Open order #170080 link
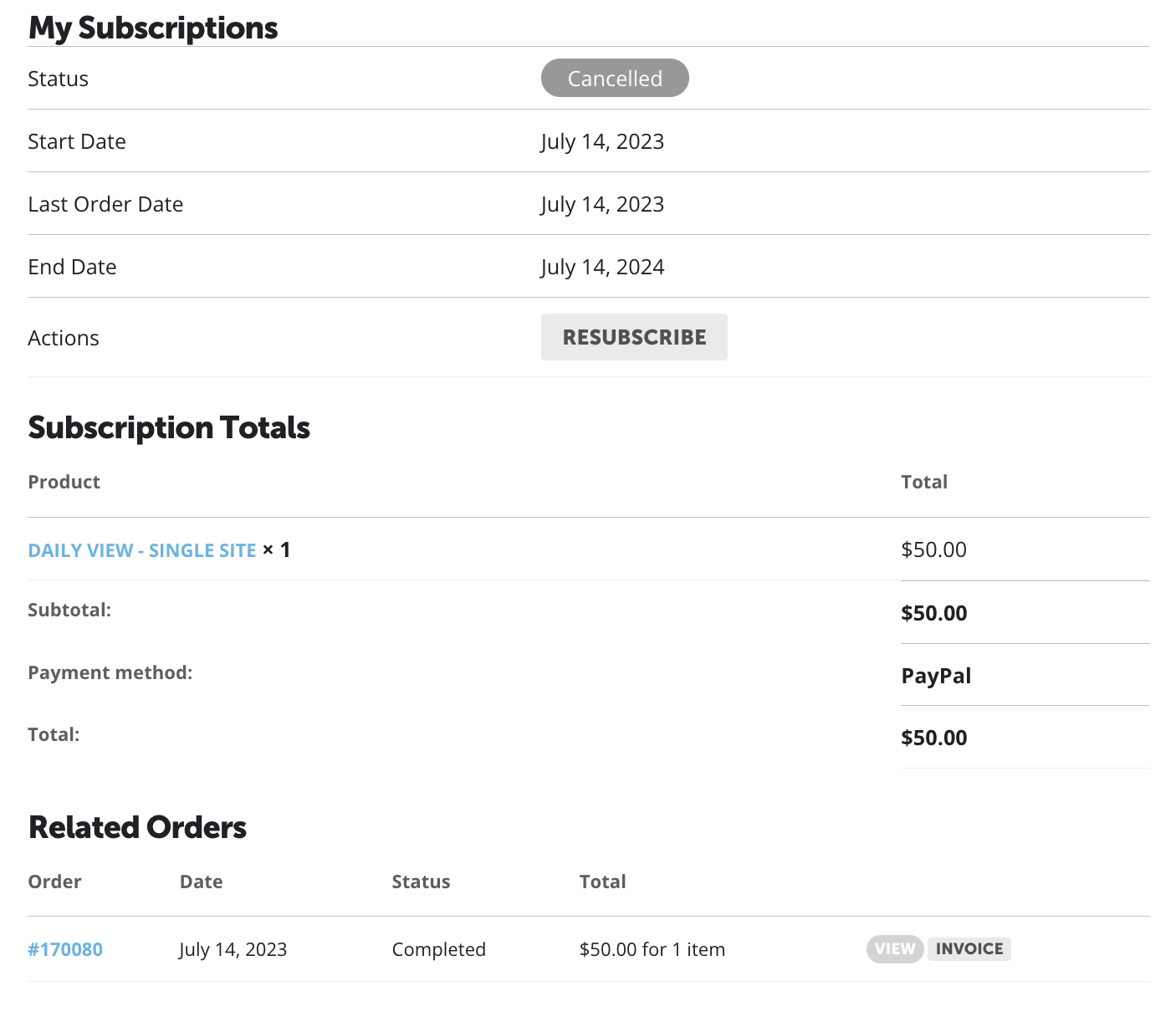This screenshot has width=1176, height=1027. coord(65,949)
